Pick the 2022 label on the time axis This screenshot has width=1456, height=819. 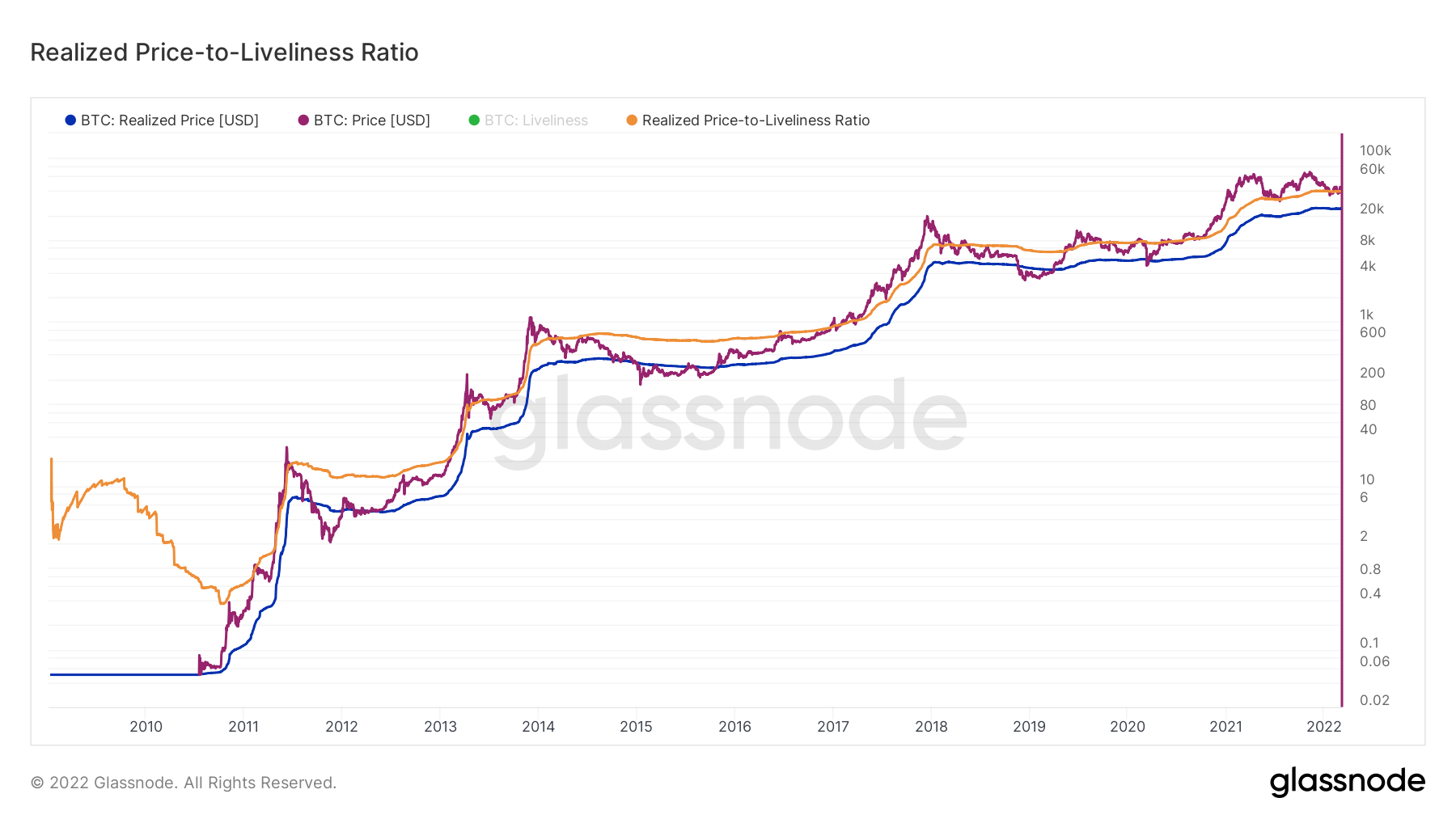click(x=1323, y=727)
